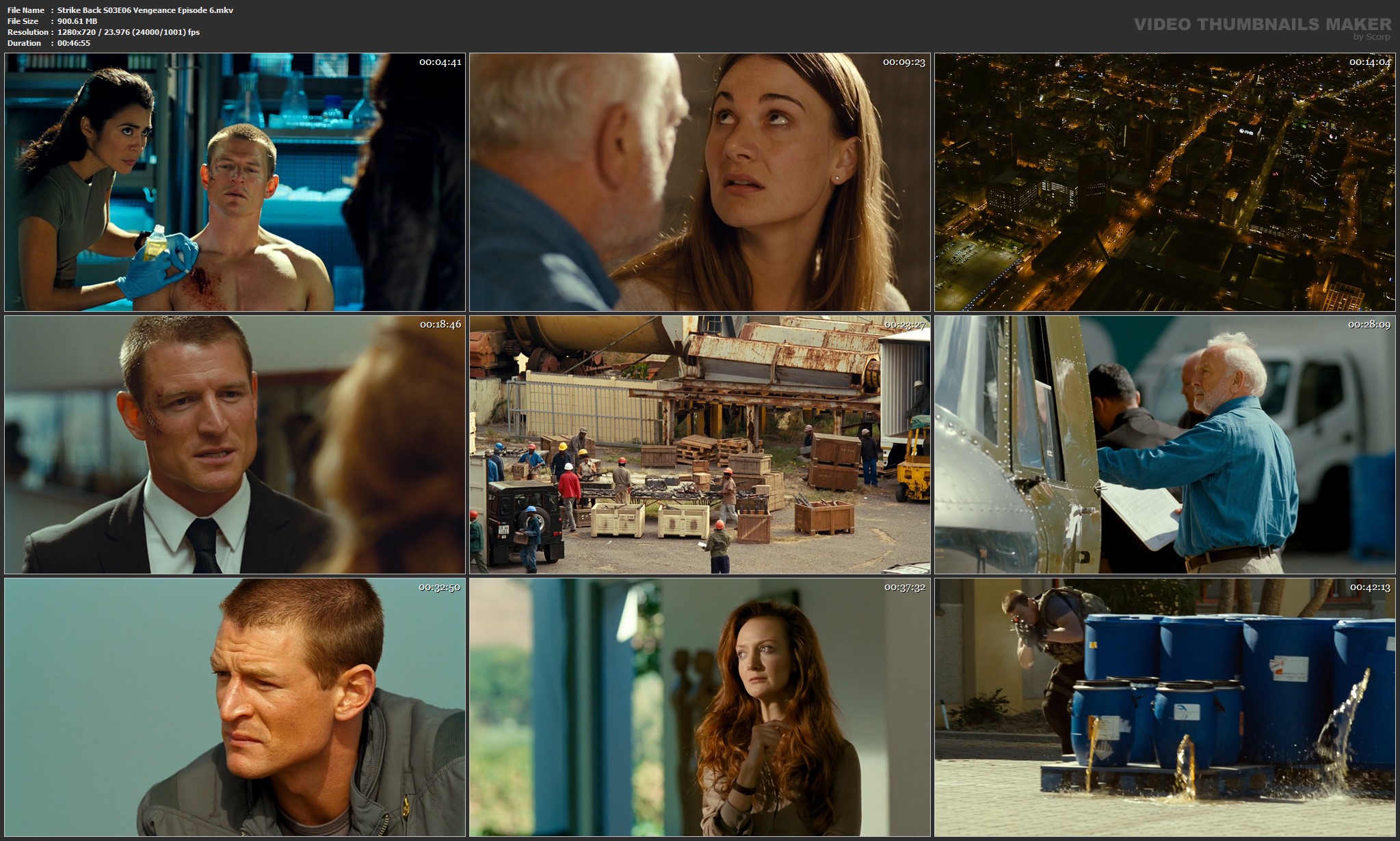Open the aerial night city thumbnail at 00:14:04
This screenshot has width=1400, height=841.
tap(1165, 182)
